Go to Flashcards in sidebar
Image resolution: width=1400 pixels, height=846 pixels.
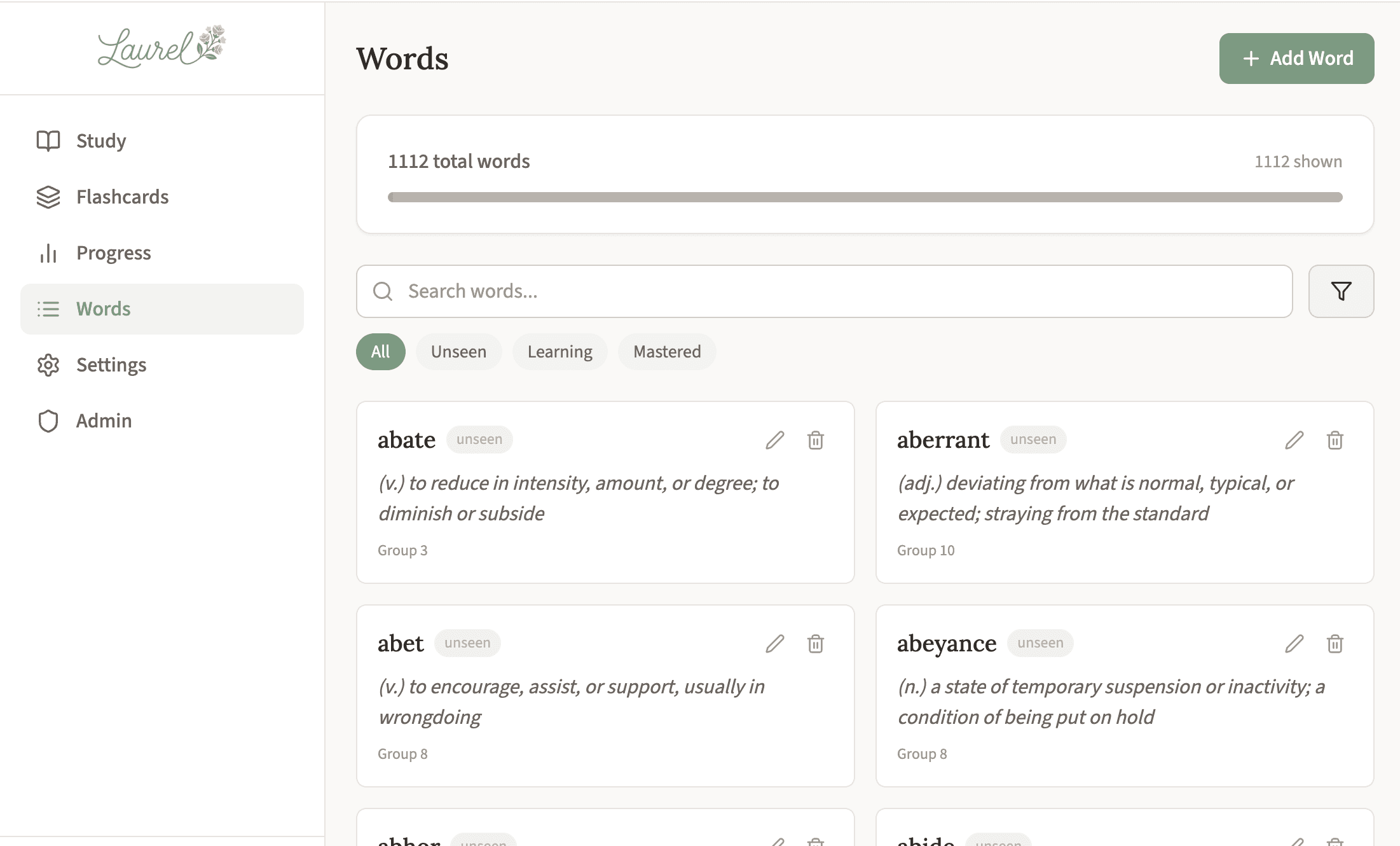click(x=122, y=197)
